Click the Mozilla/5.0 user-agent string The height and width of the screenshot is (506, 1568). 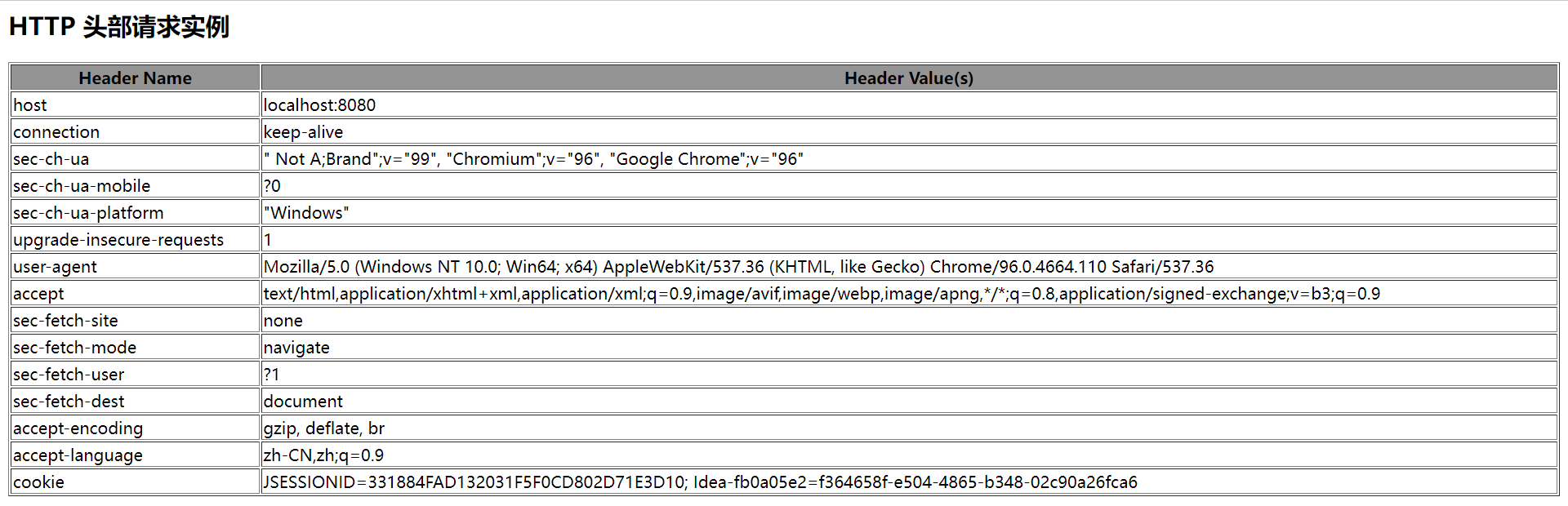point(738,267)
